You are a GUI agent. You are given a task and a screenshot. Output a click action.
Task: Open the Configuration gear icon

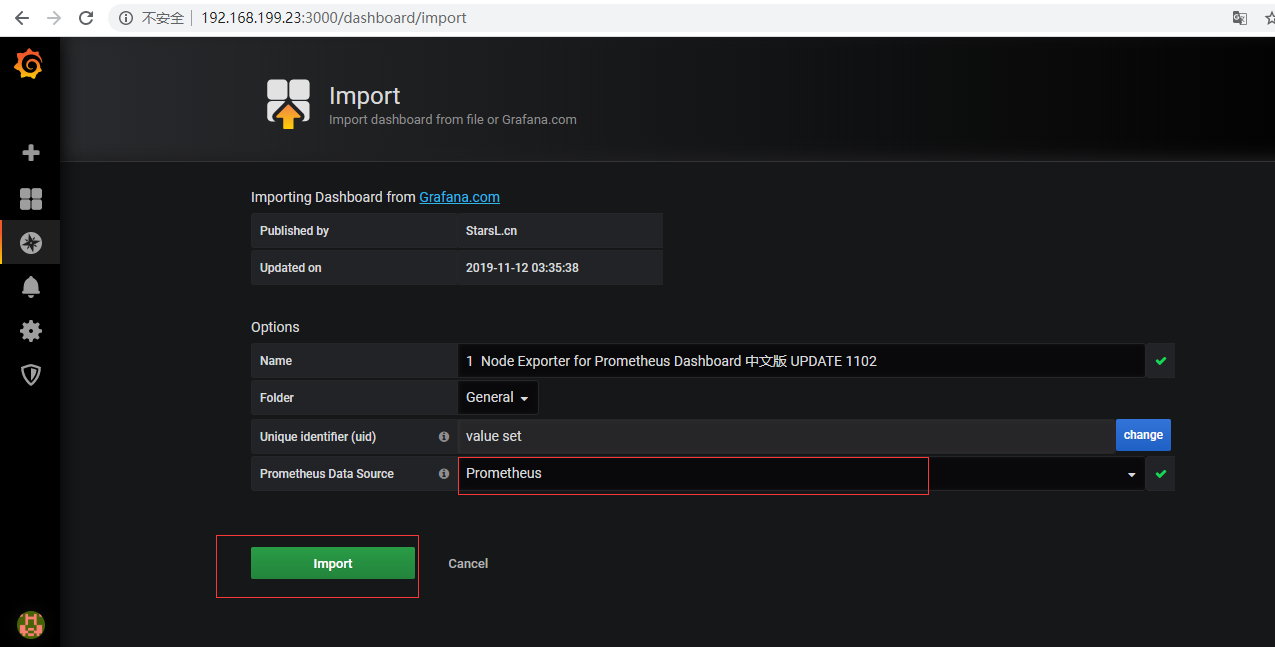[x=31, y=331]
